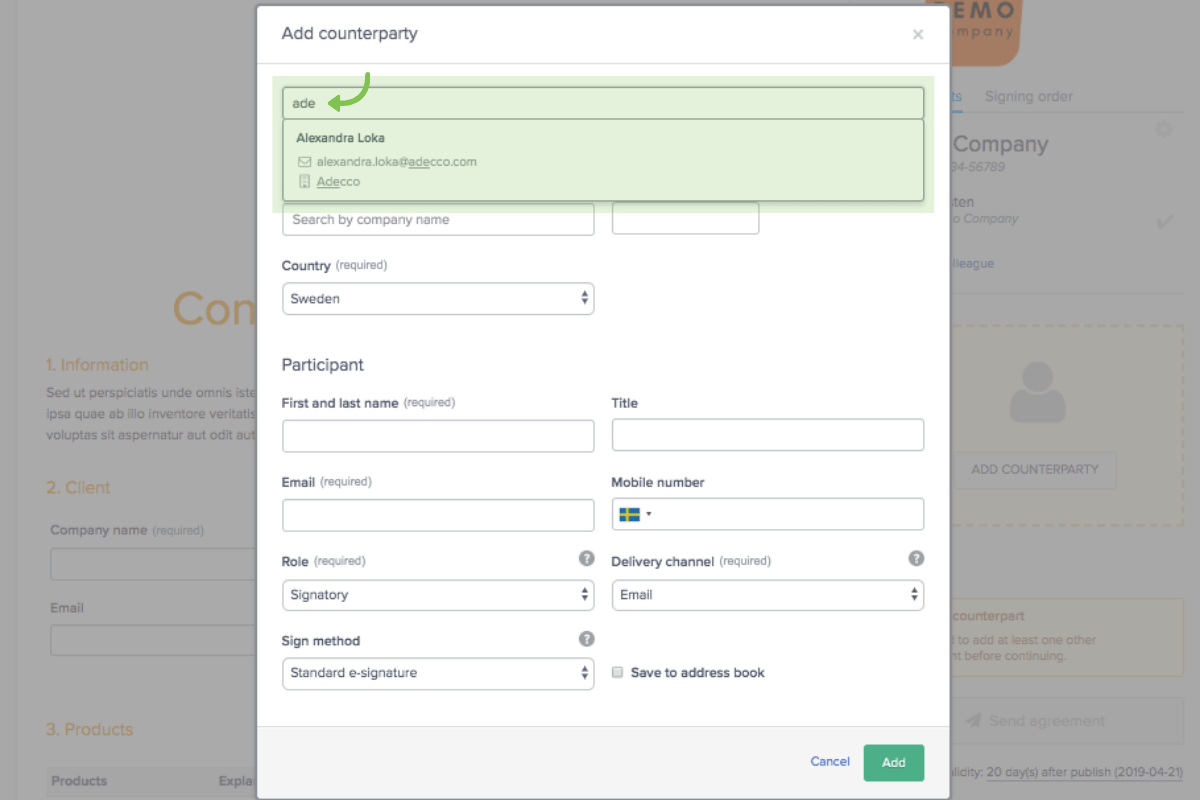Show help for Sign method
Image resolution: width=1200 pixels, height=800 pixels.
[x=587, y=639]
